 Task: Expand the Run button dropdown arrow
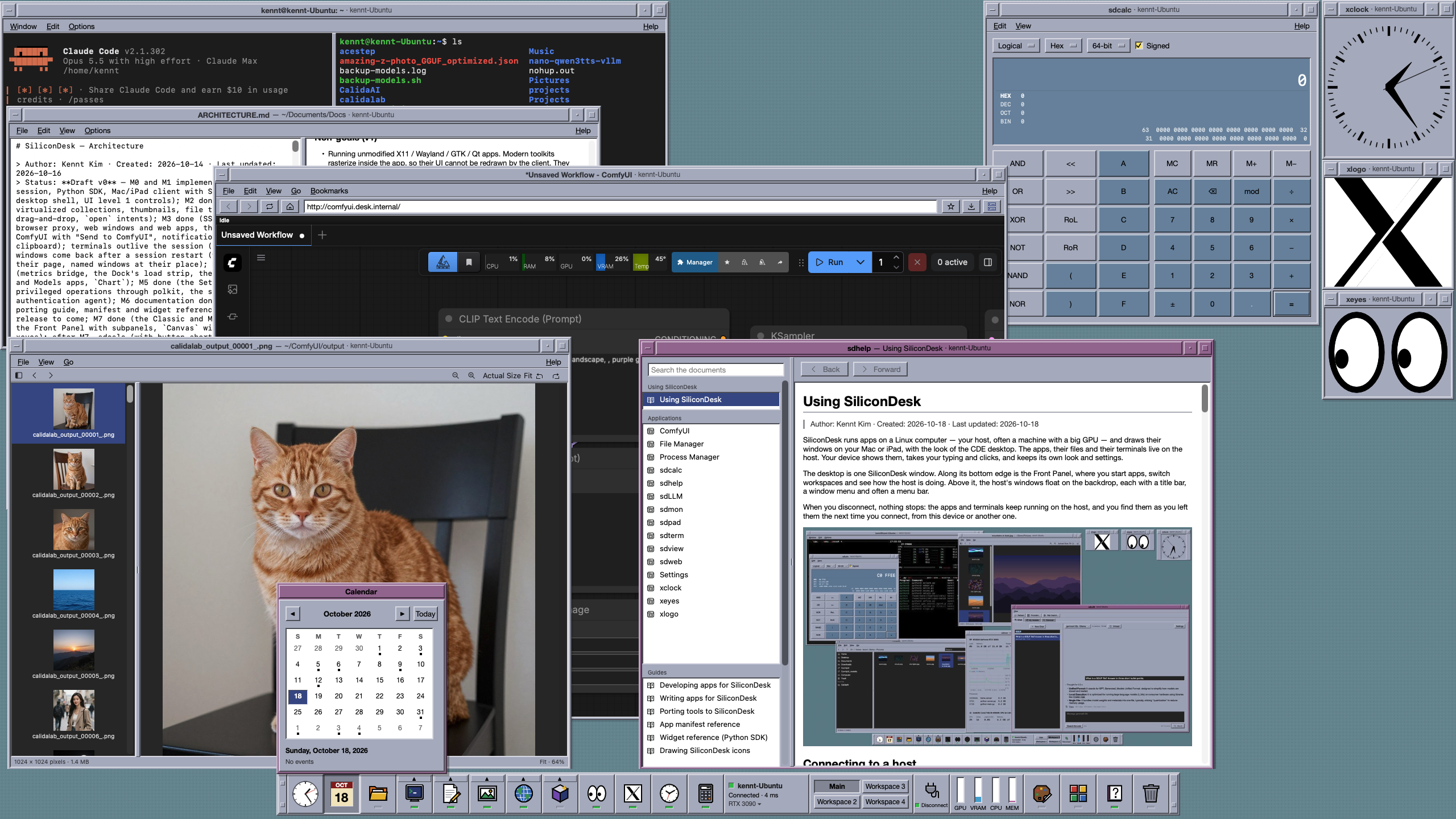861,262
